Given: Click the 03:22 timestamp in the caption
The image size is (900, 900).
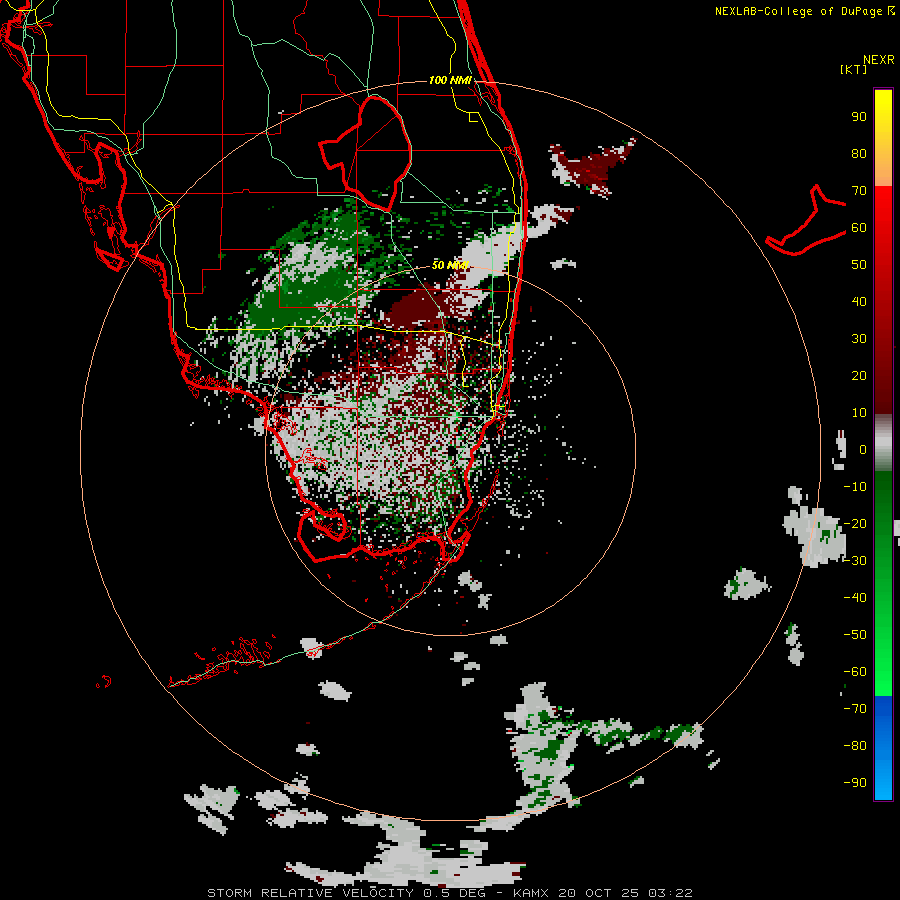Looking at the screenshot, I should click(670, 893).
